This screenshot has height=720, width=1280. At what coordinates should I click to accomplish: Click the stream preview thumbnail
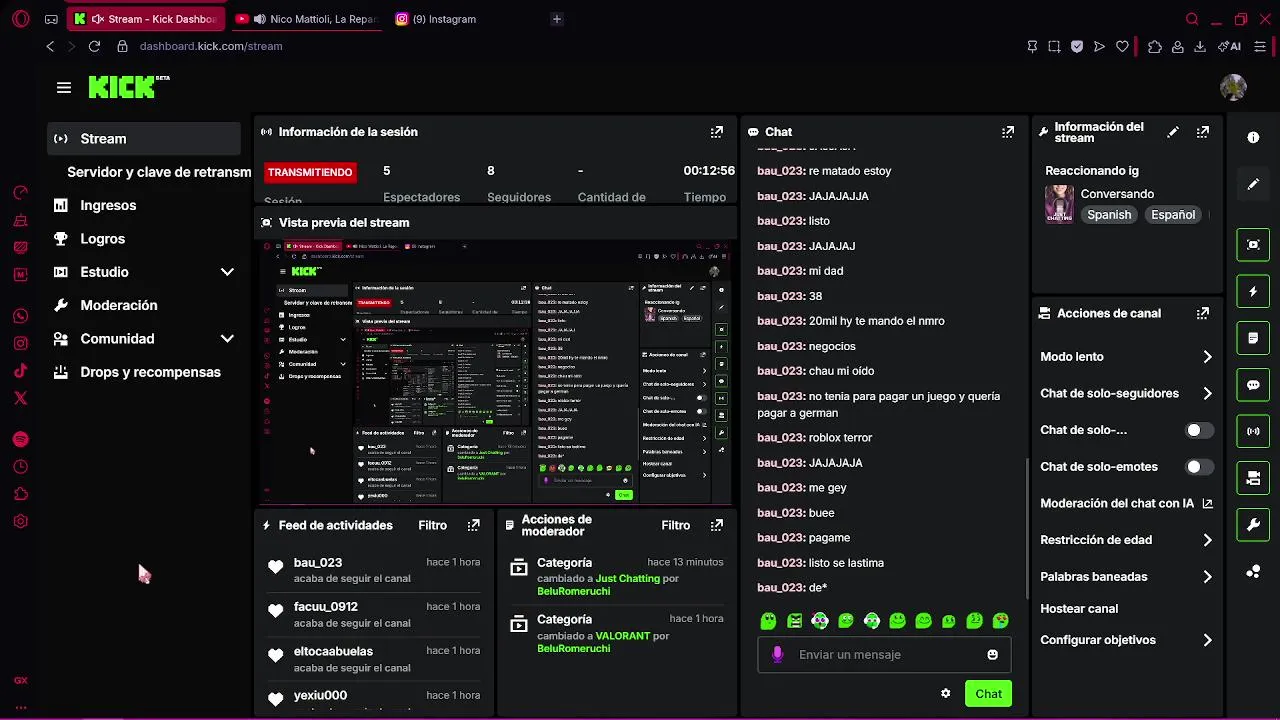pyautogui.click(x=496, y=372)
